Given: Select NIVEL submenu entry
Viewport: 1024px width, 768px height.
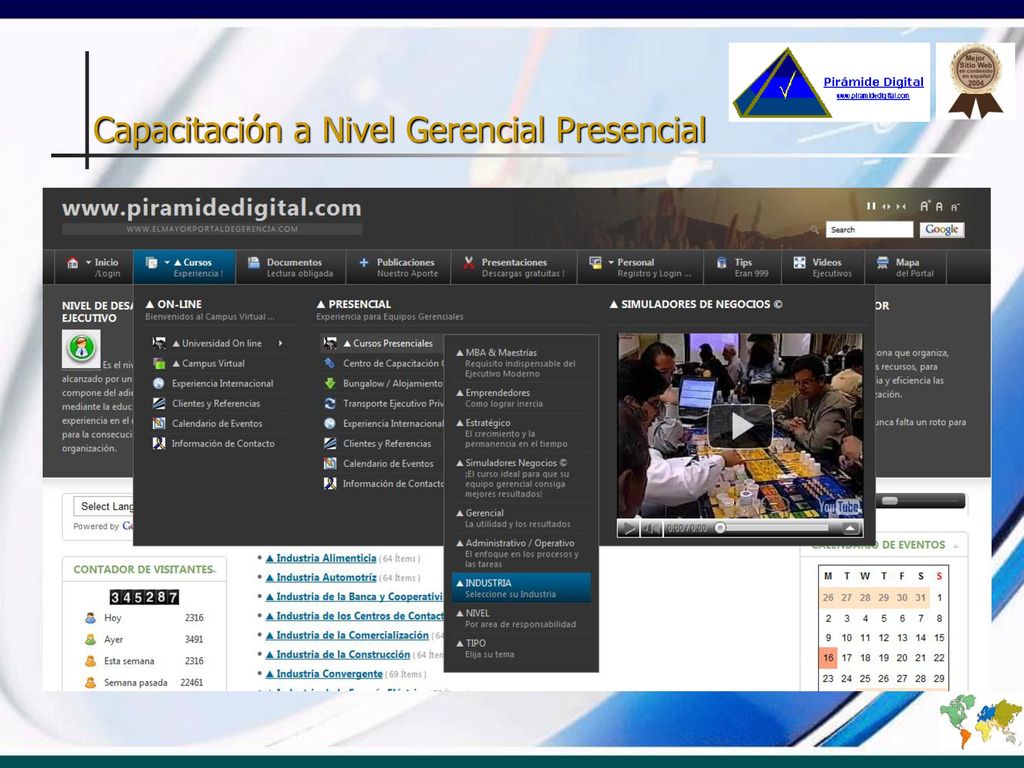Looking at the screenshot, I should 521,618.
